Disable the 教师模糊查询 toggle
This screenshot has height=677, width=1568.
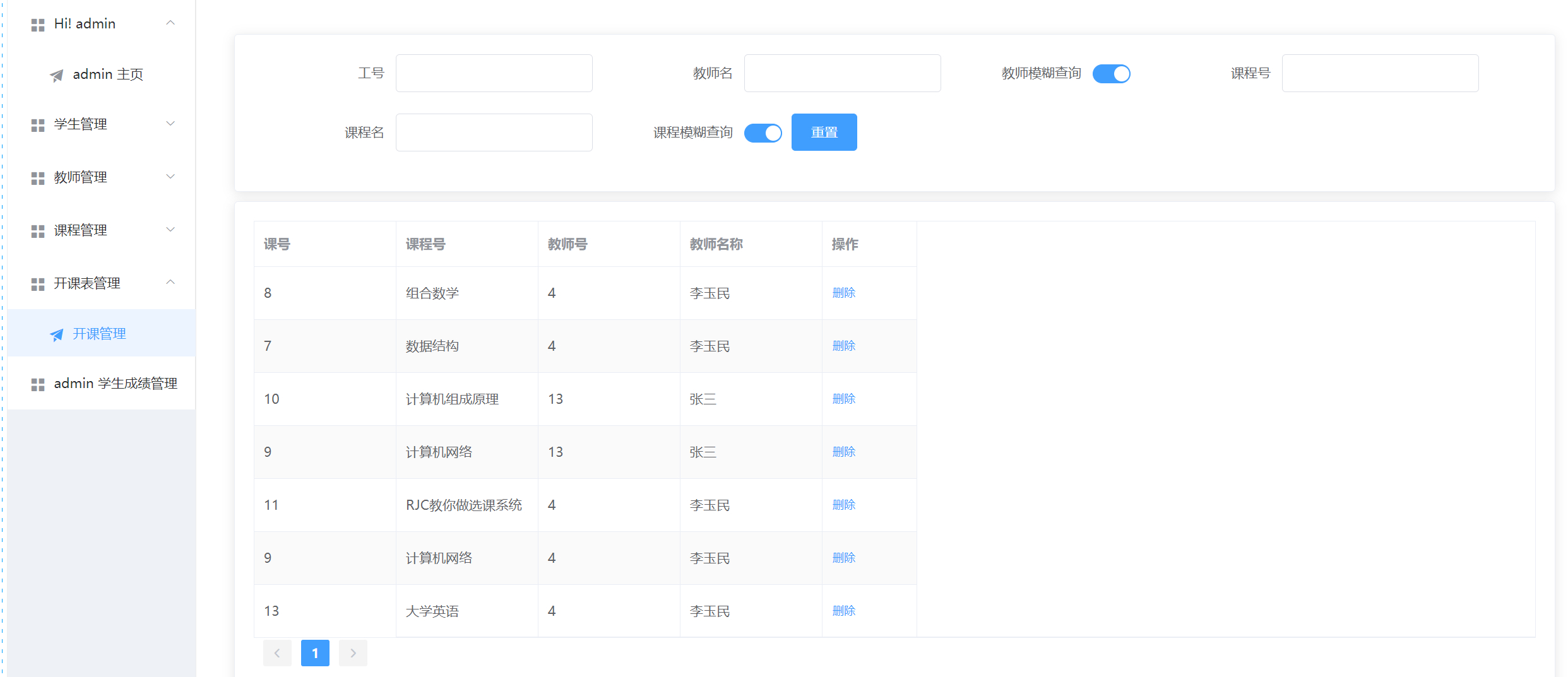coord(1112,73)
